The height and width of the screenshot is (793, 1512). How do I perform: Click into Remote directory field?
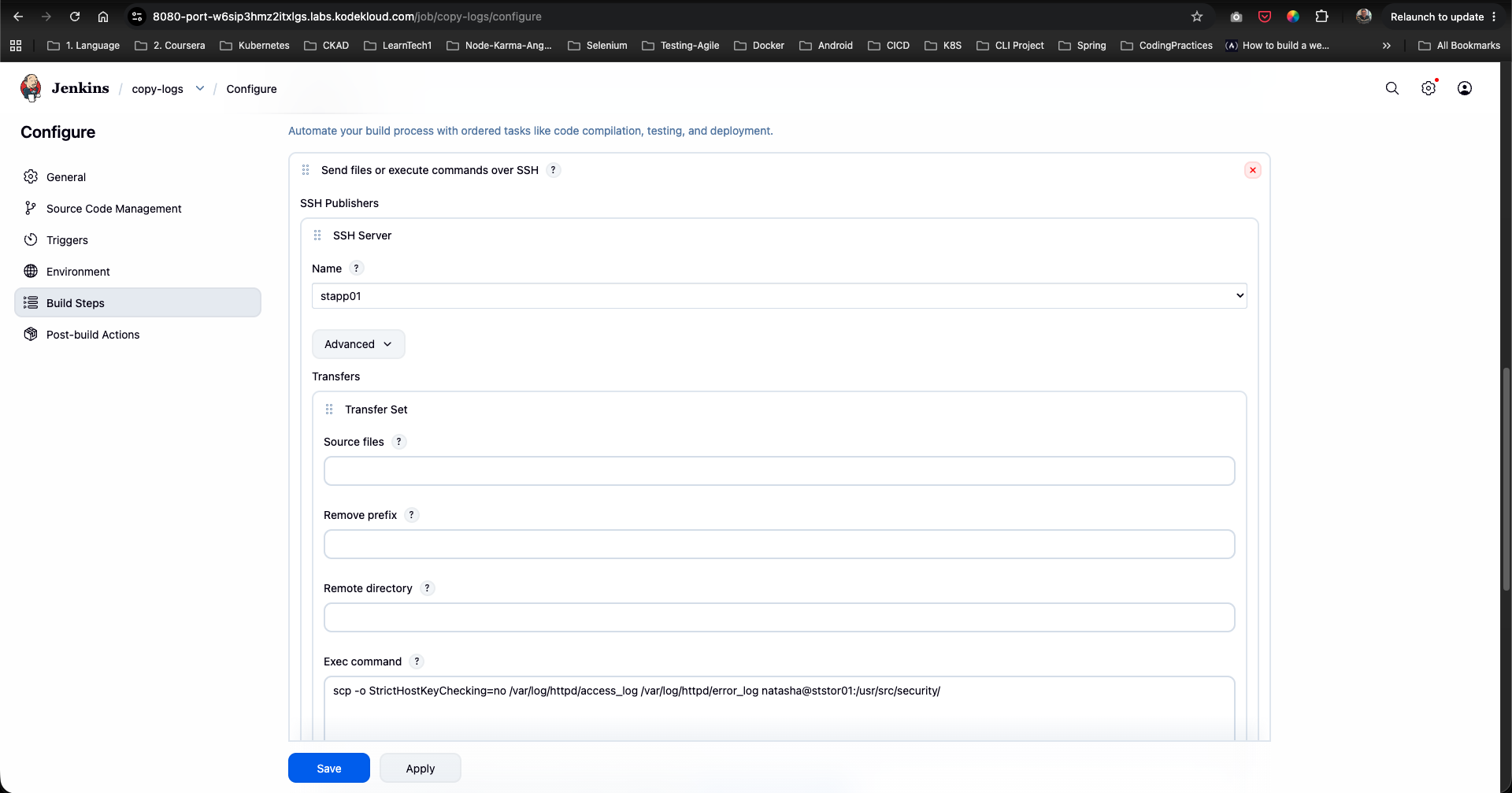(780, 617)
